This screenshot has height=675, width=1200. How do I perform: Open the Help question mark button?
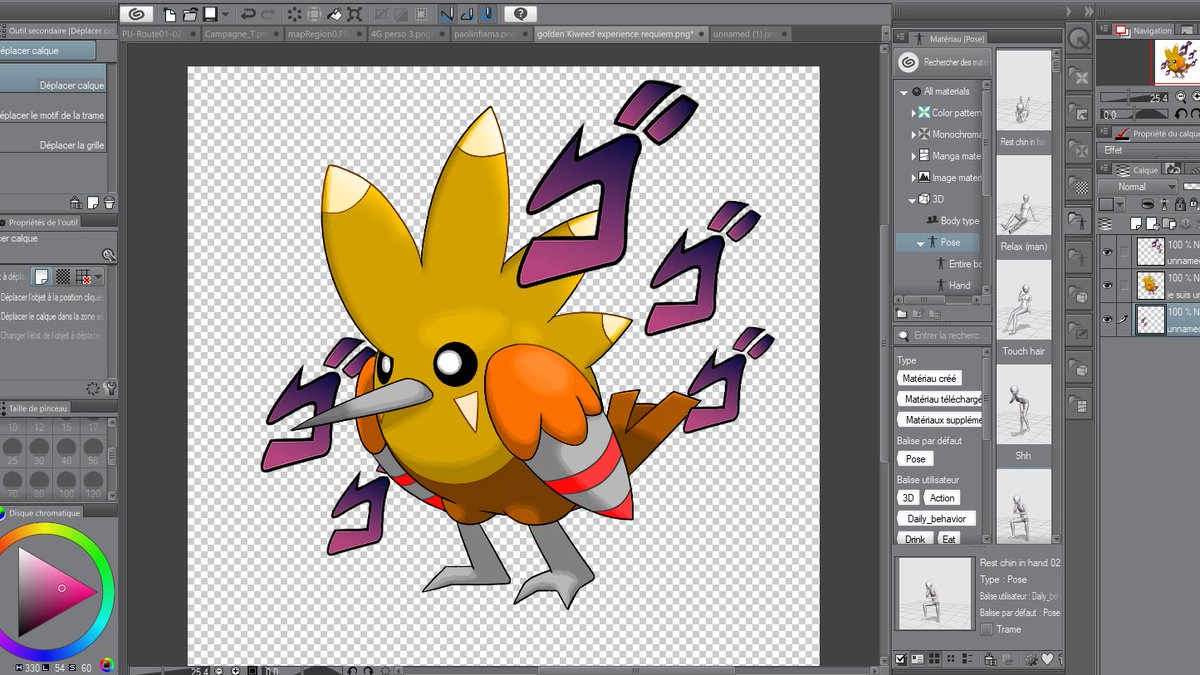[520, 14]
